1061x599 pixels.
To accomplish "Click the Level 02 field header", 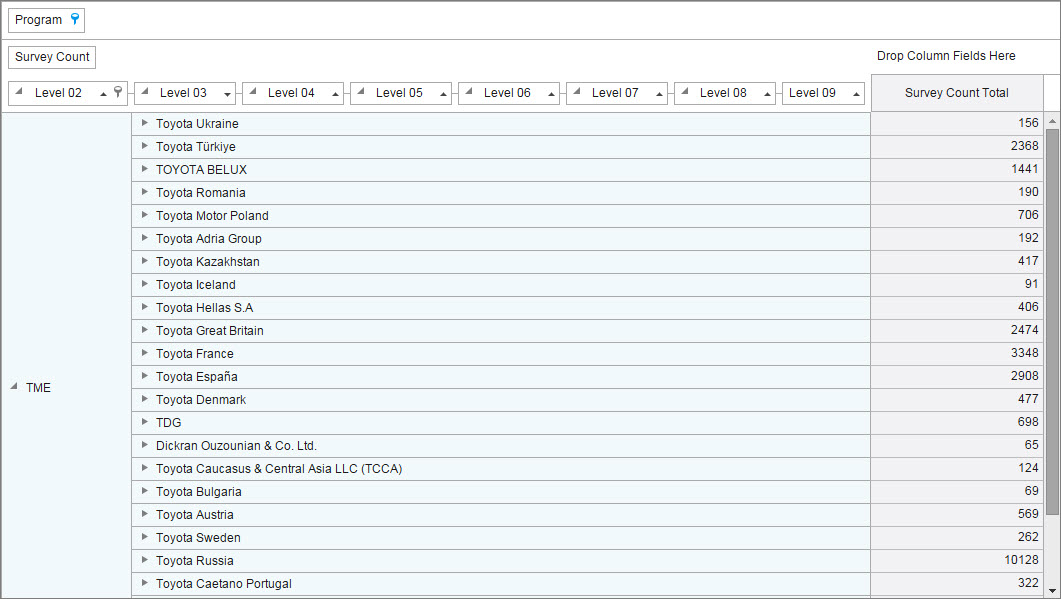I will pyautogui.click(x=68, y=93).
